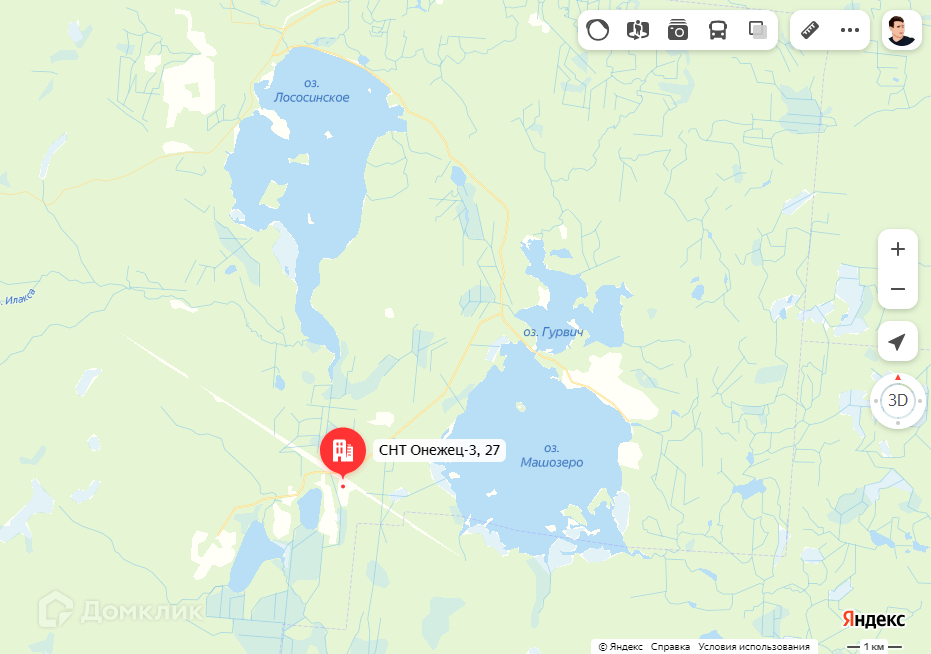This screenshot has width=931, height=654.
Task: Enable public transport layer
Action: coord(718,30)
